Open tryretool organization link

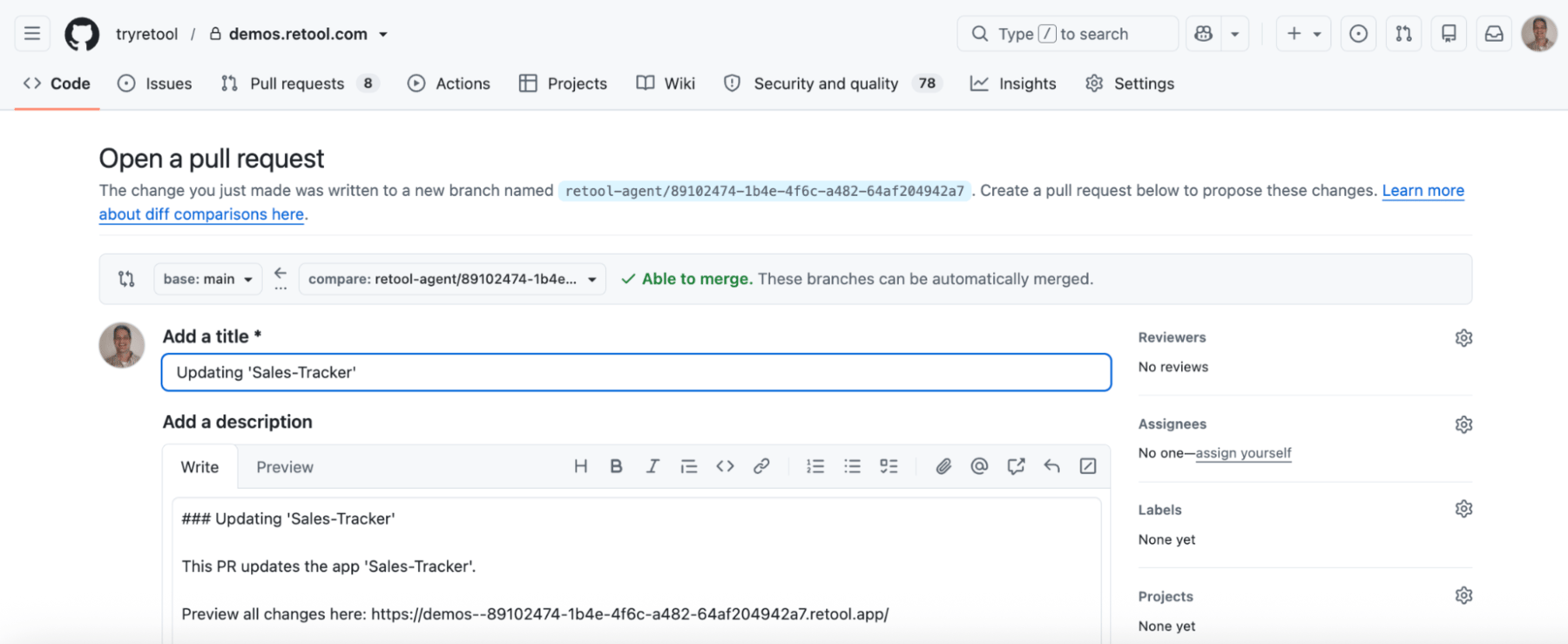(146, 34)
